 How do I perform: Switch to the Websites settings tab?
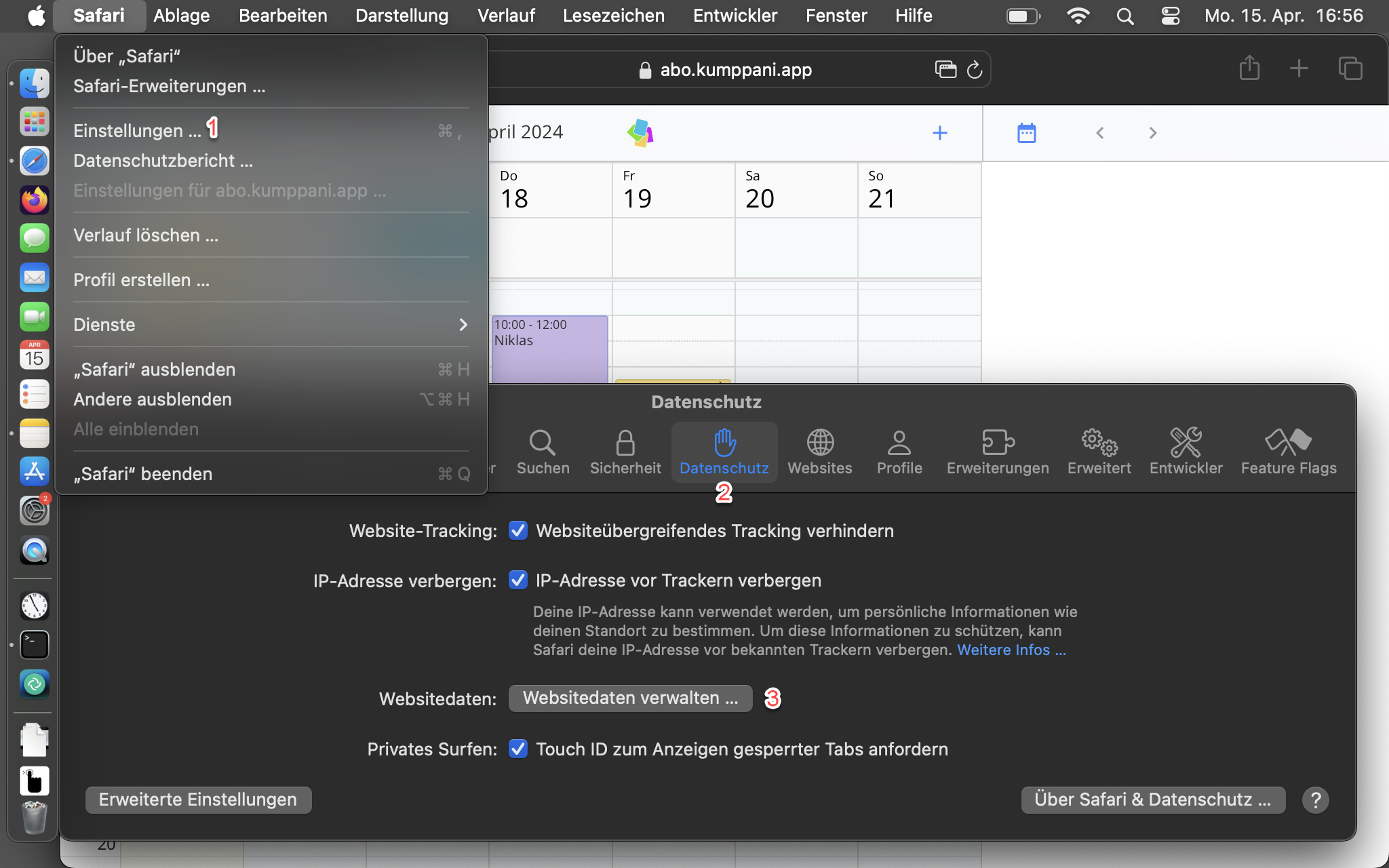click(820, 452)
